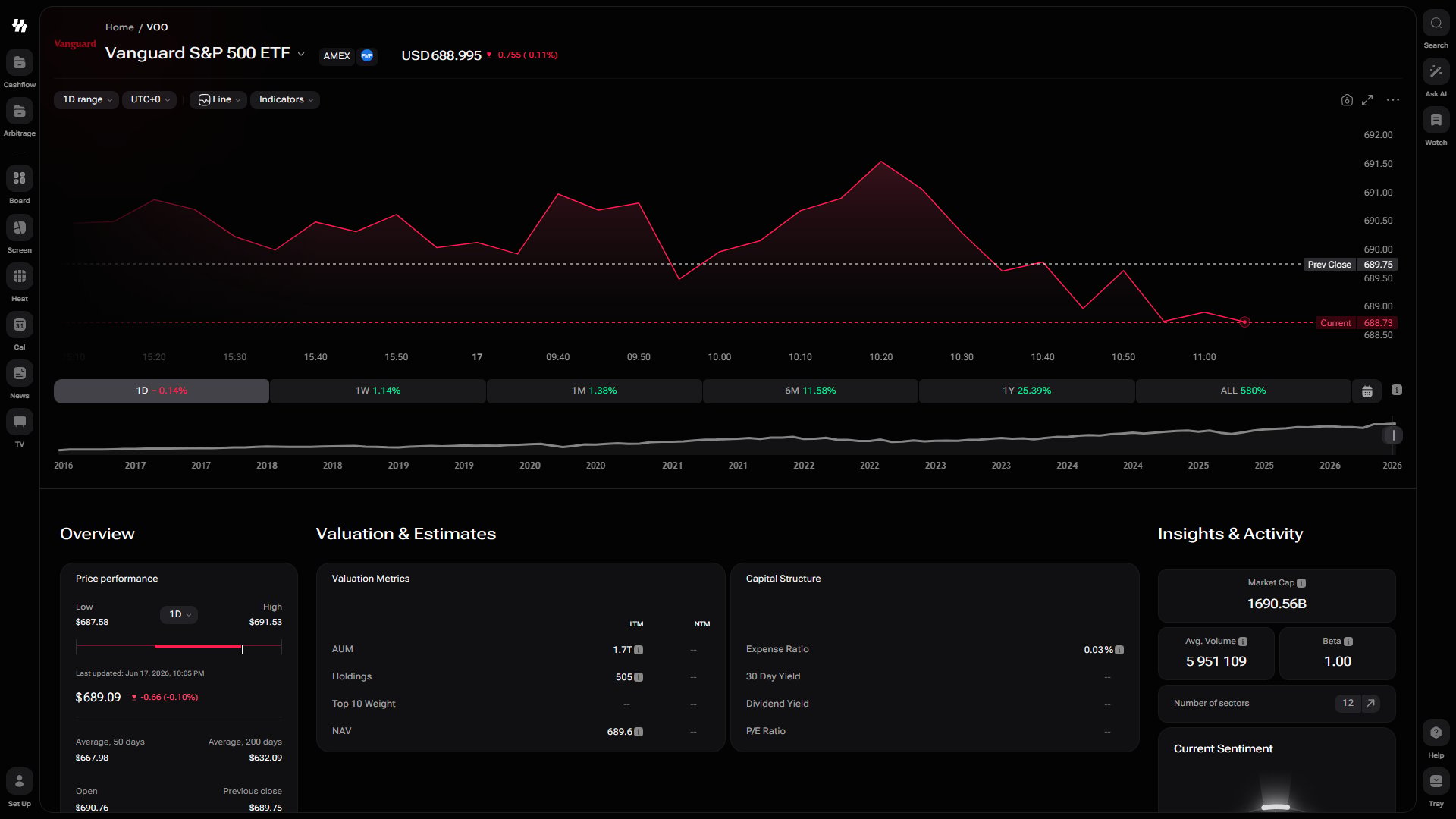Open the Cashflow sidebar icon

pos(20,63)
